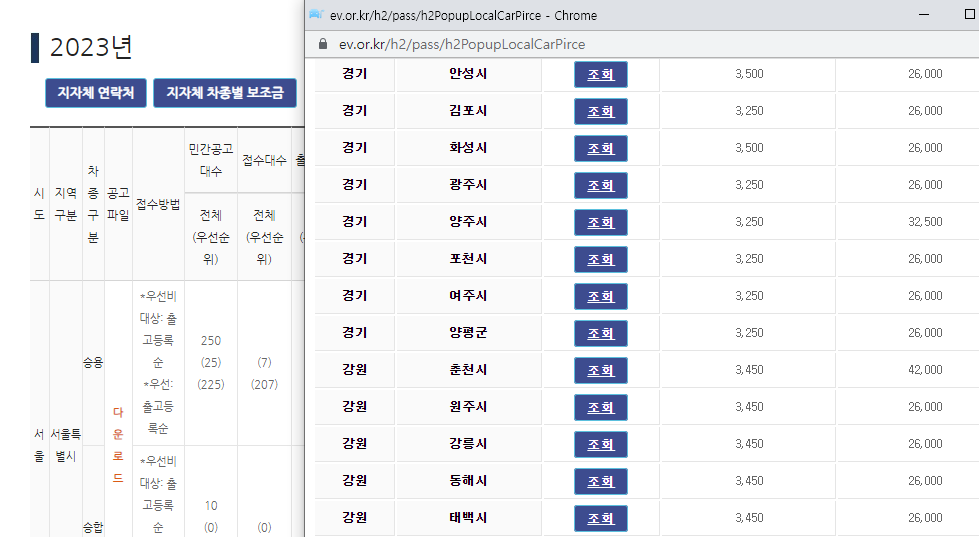
Task: Select the 양평군 cell
Action: 468,333
